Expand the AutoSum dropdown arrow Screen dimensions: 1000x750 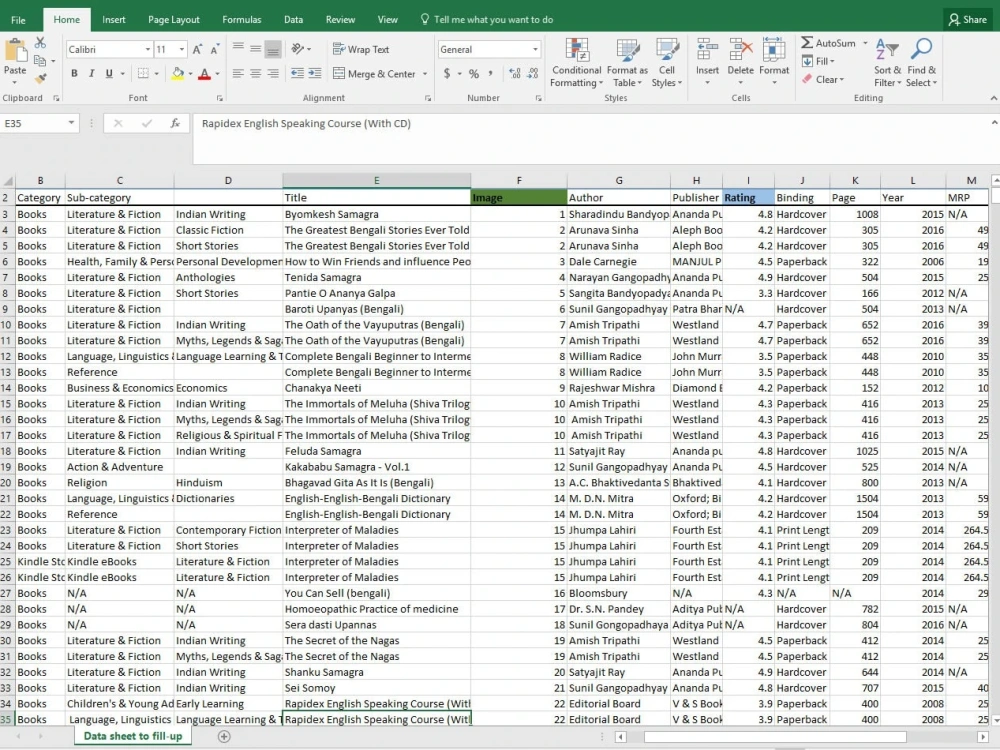click(x=865, y=43)
